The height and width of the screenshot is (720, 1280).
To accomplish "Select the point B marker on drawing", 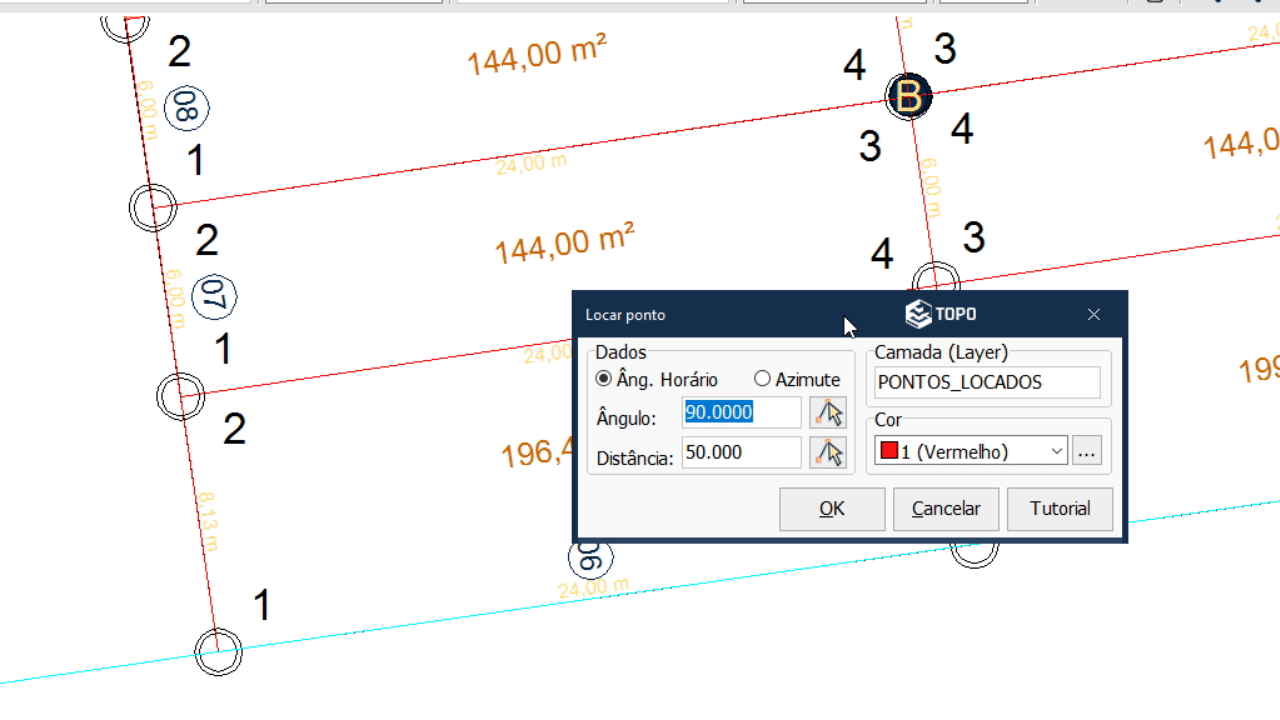I will click(x=909, y=97).
